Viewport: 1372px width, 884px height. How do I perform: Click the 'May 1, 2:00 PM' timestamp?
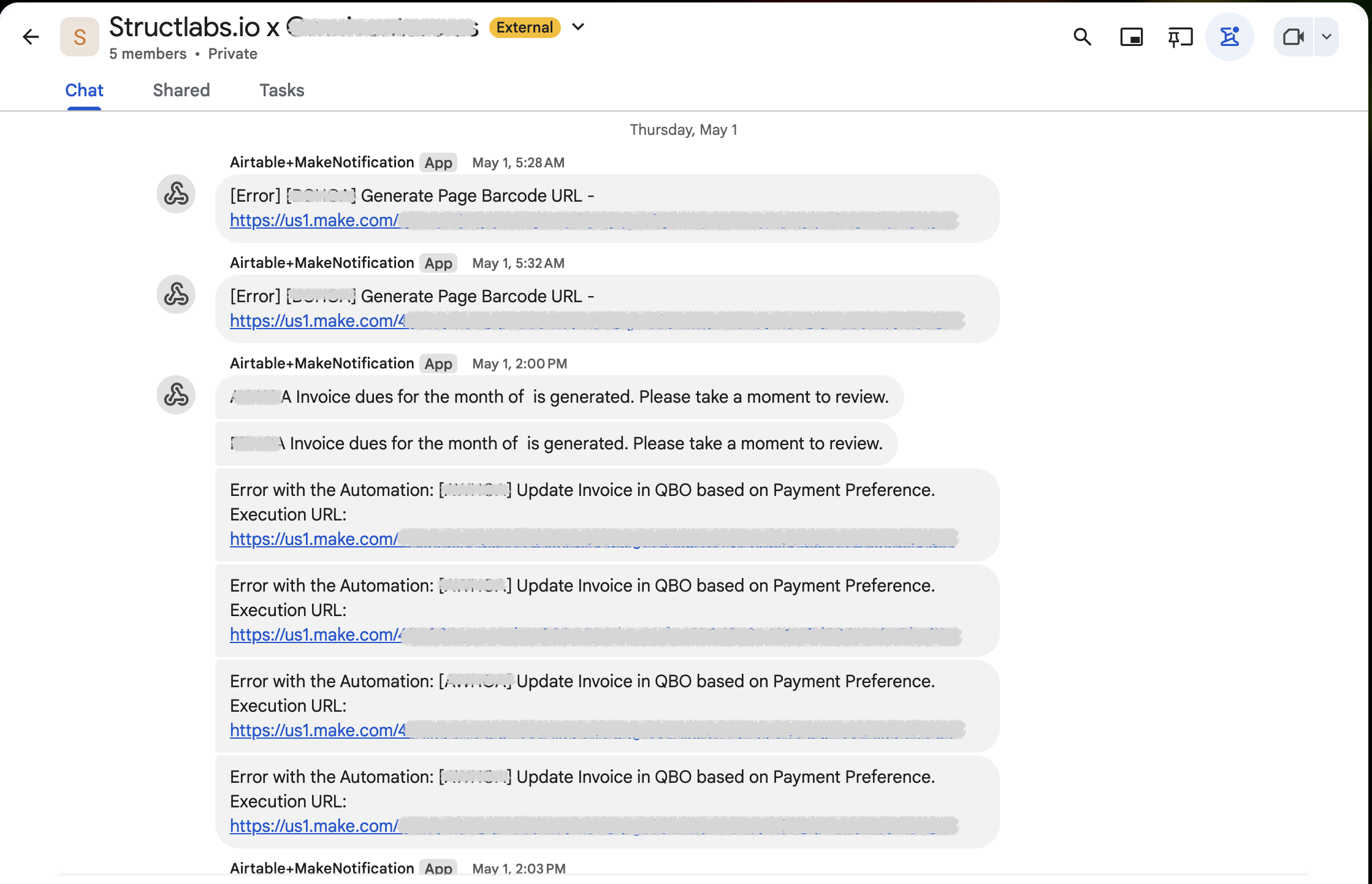[520, 364]
